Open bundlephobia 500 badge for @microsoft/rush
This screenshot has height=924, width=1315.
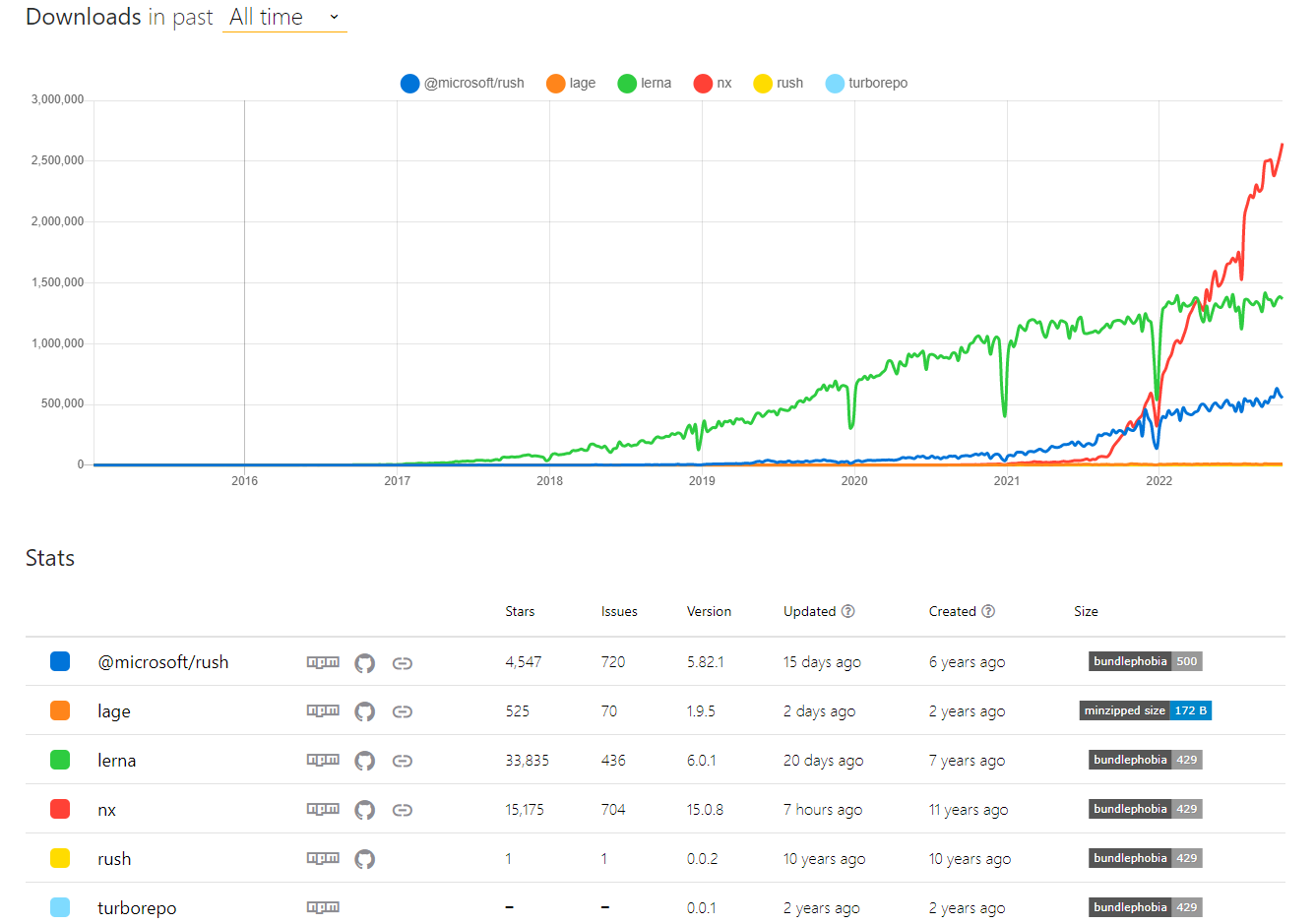click(1146, 661)
